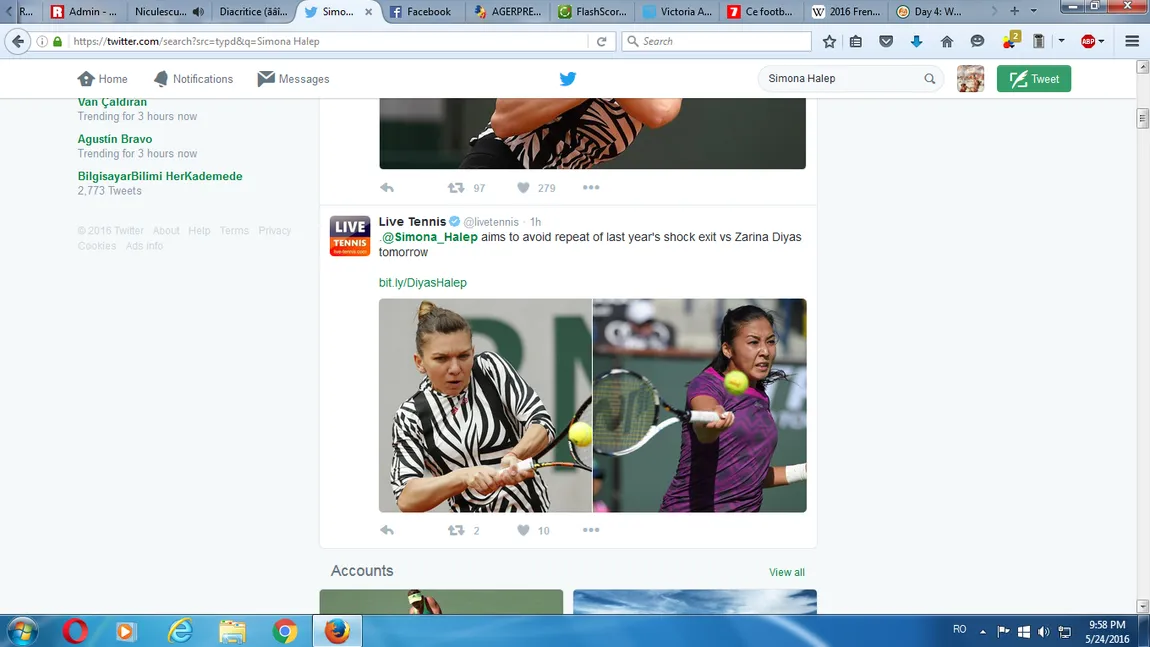The image size is (1150, 647).
Task: Retweet the Live Tennis tweet
Action: coord(456,530)
